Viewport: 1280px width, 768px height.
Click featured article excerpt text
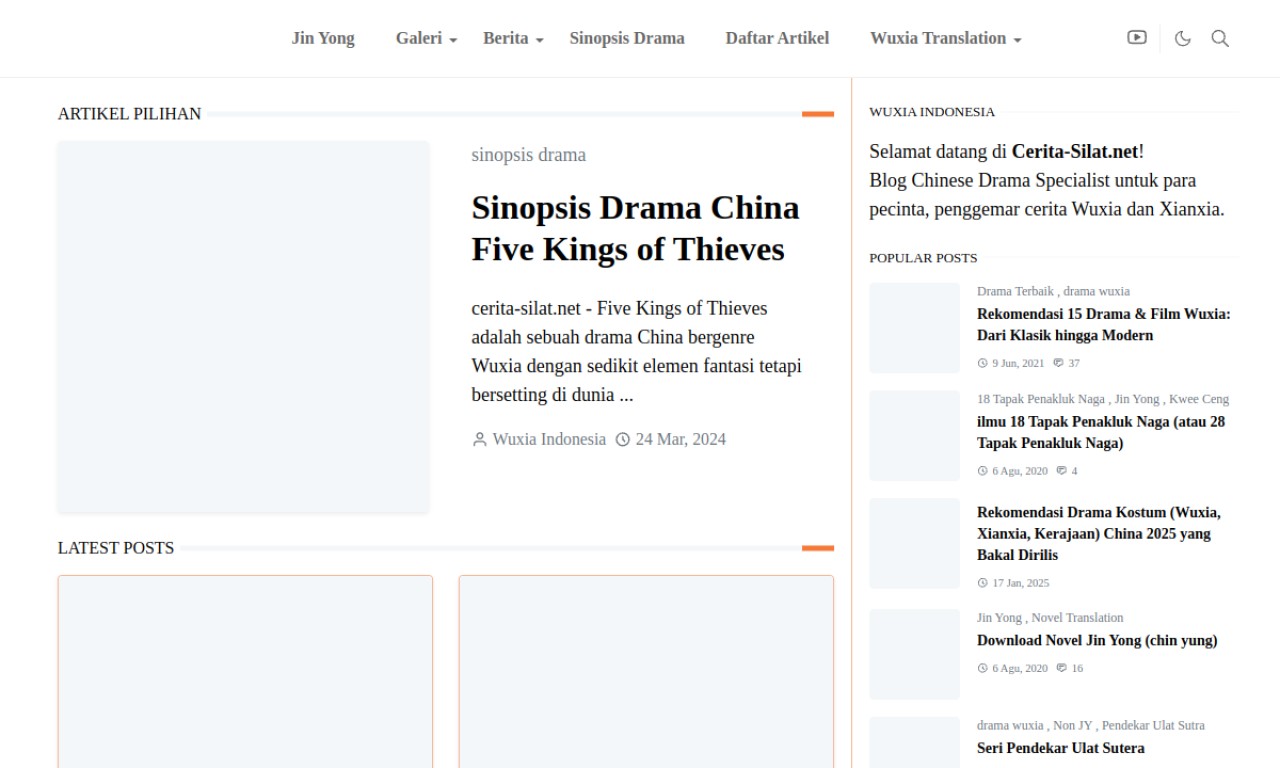(x=636, y=351)
